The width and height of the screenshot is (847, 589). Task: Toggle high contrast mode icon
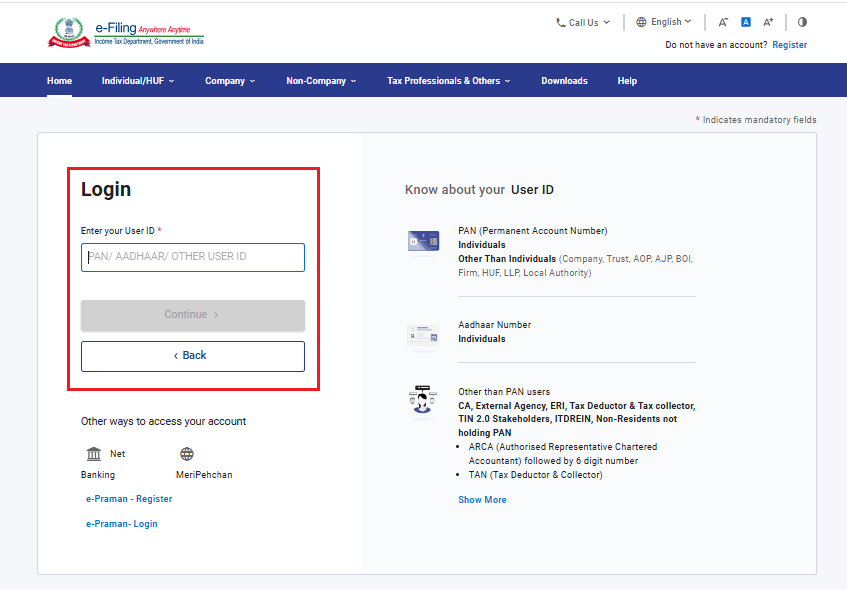tap(802, 22)
